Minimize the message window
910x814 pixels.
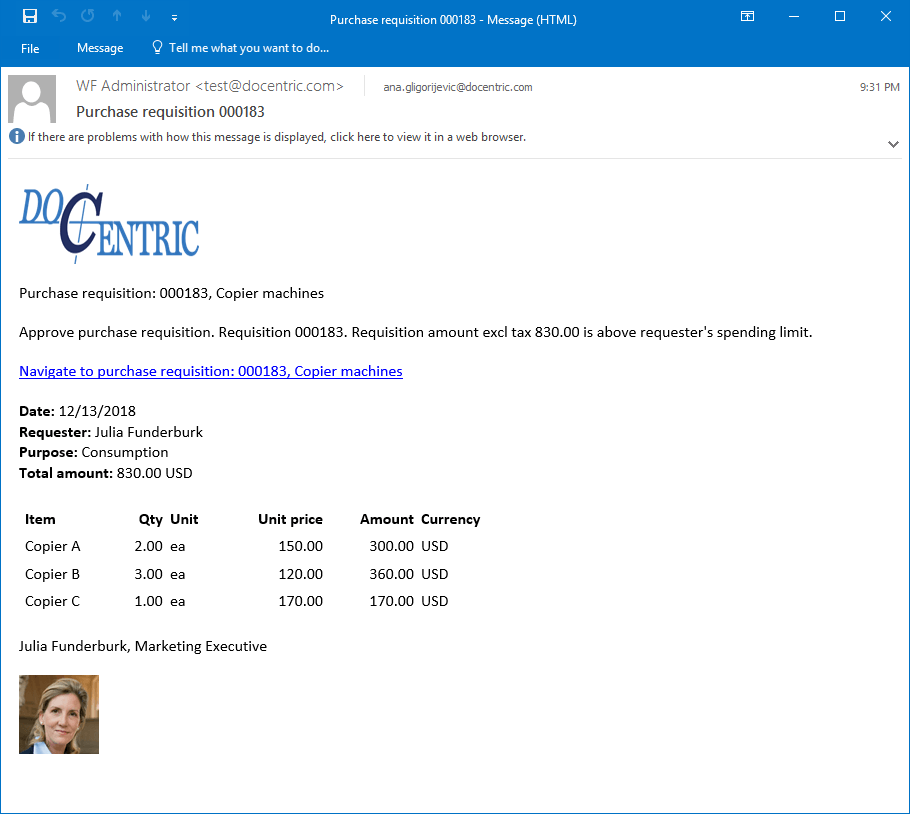(x=794, y=16)
